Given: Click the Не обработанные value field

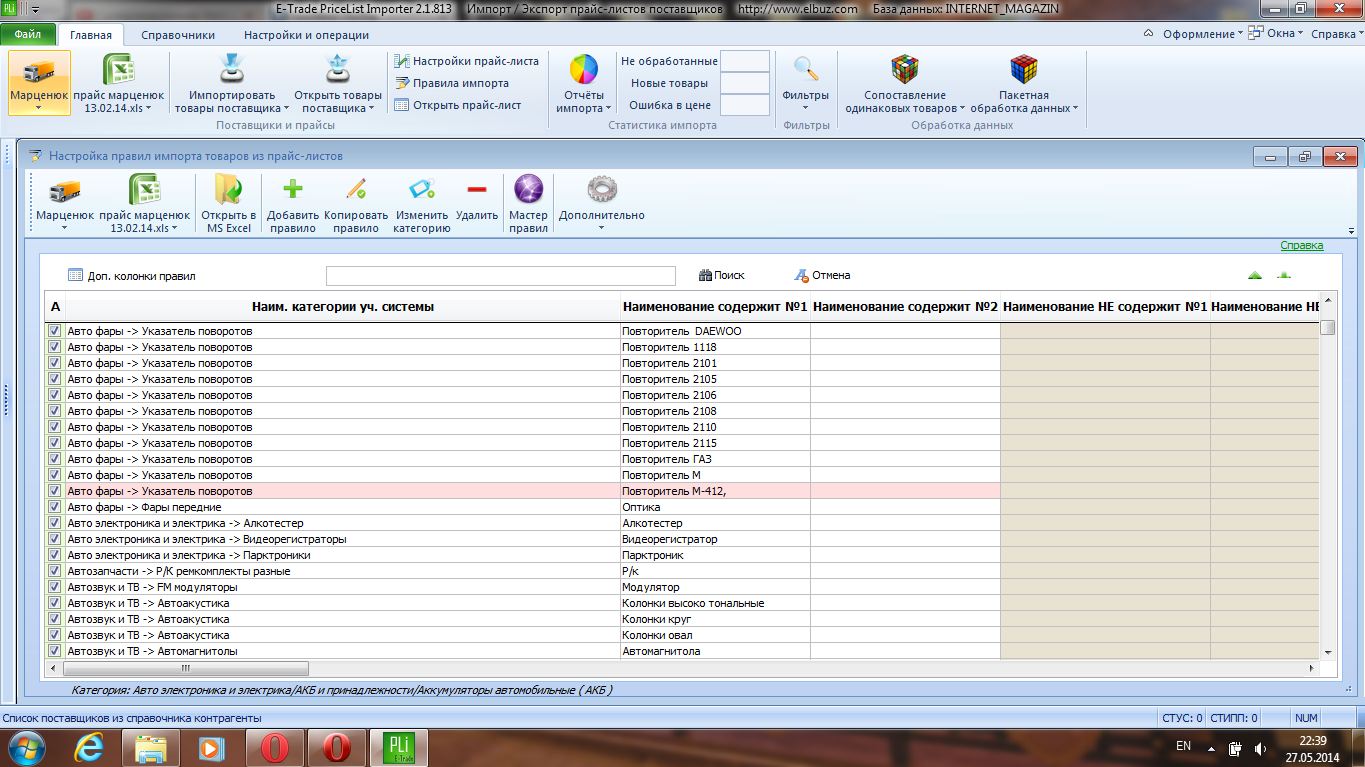Looking at the screenshot, I should (x=745, y=61).
